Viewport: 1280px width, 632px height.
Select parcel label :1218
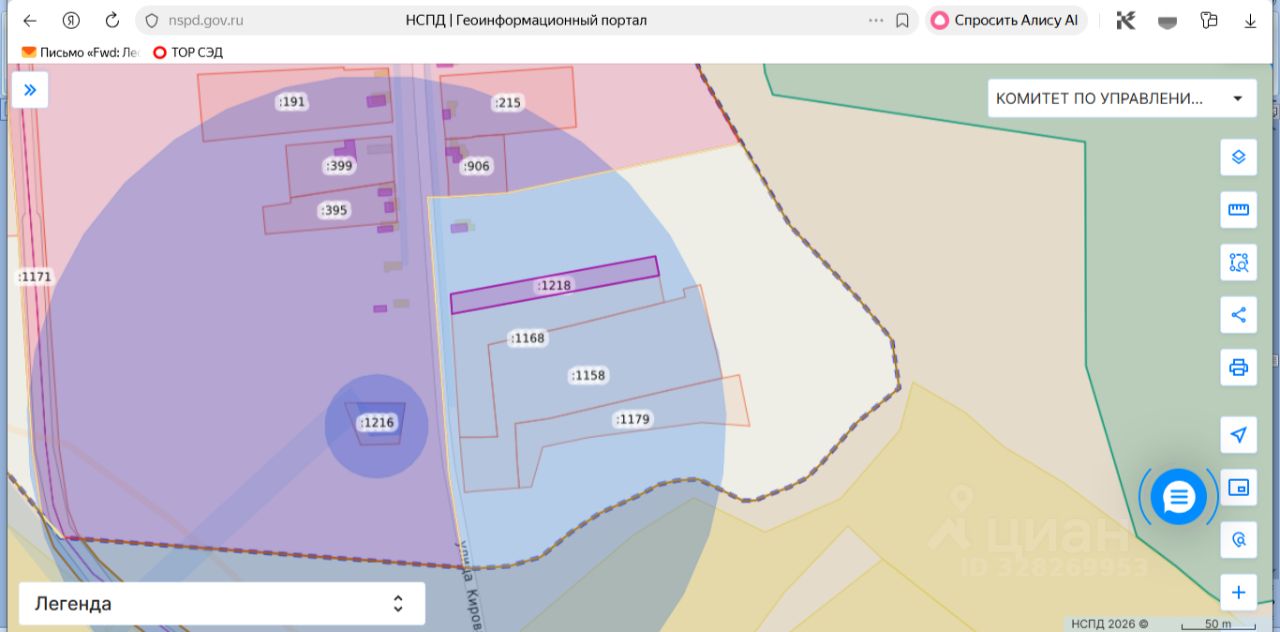coord(554,285)
